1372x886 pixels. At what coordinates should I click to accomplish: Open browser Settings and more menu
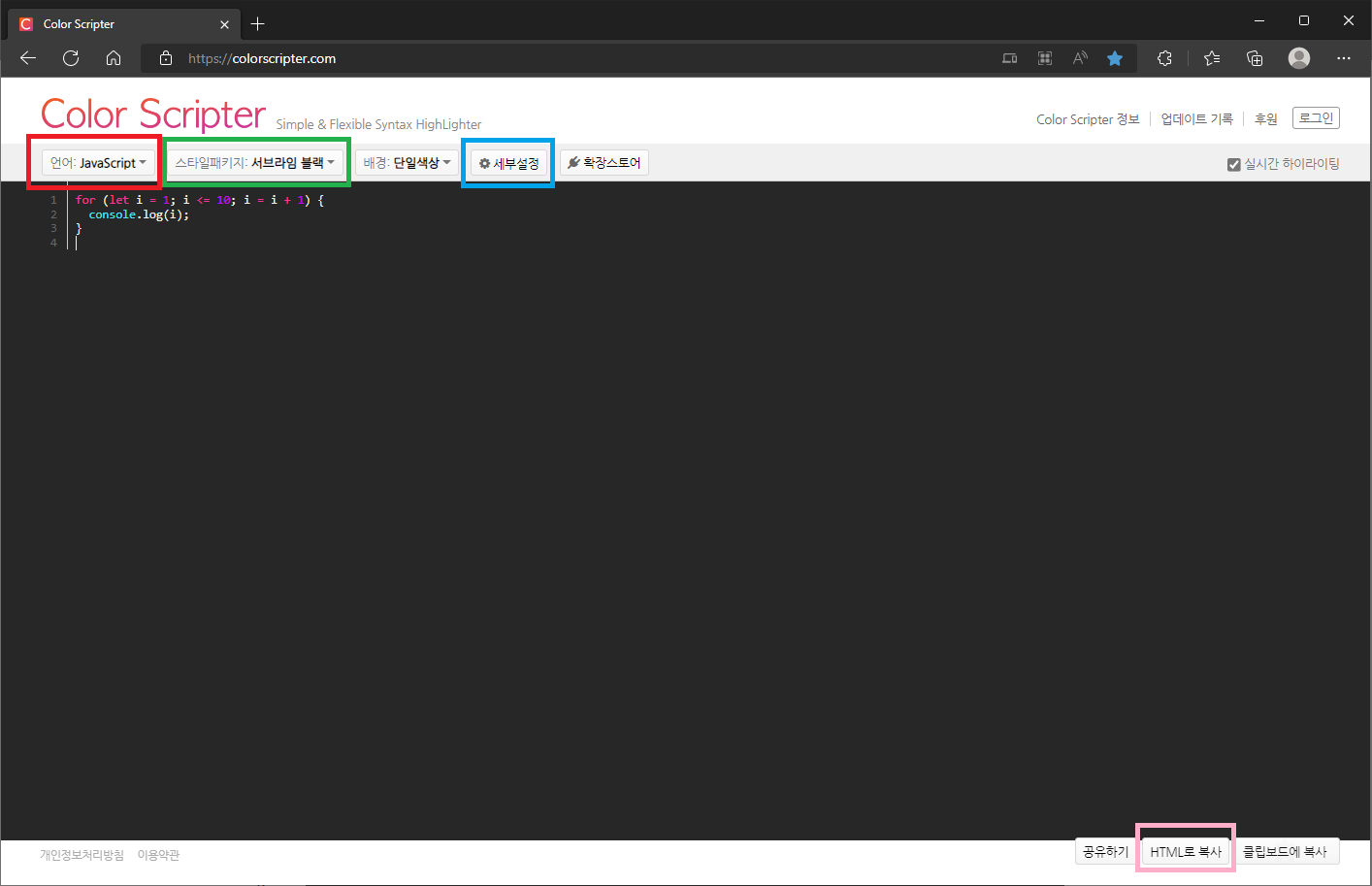1343,58
